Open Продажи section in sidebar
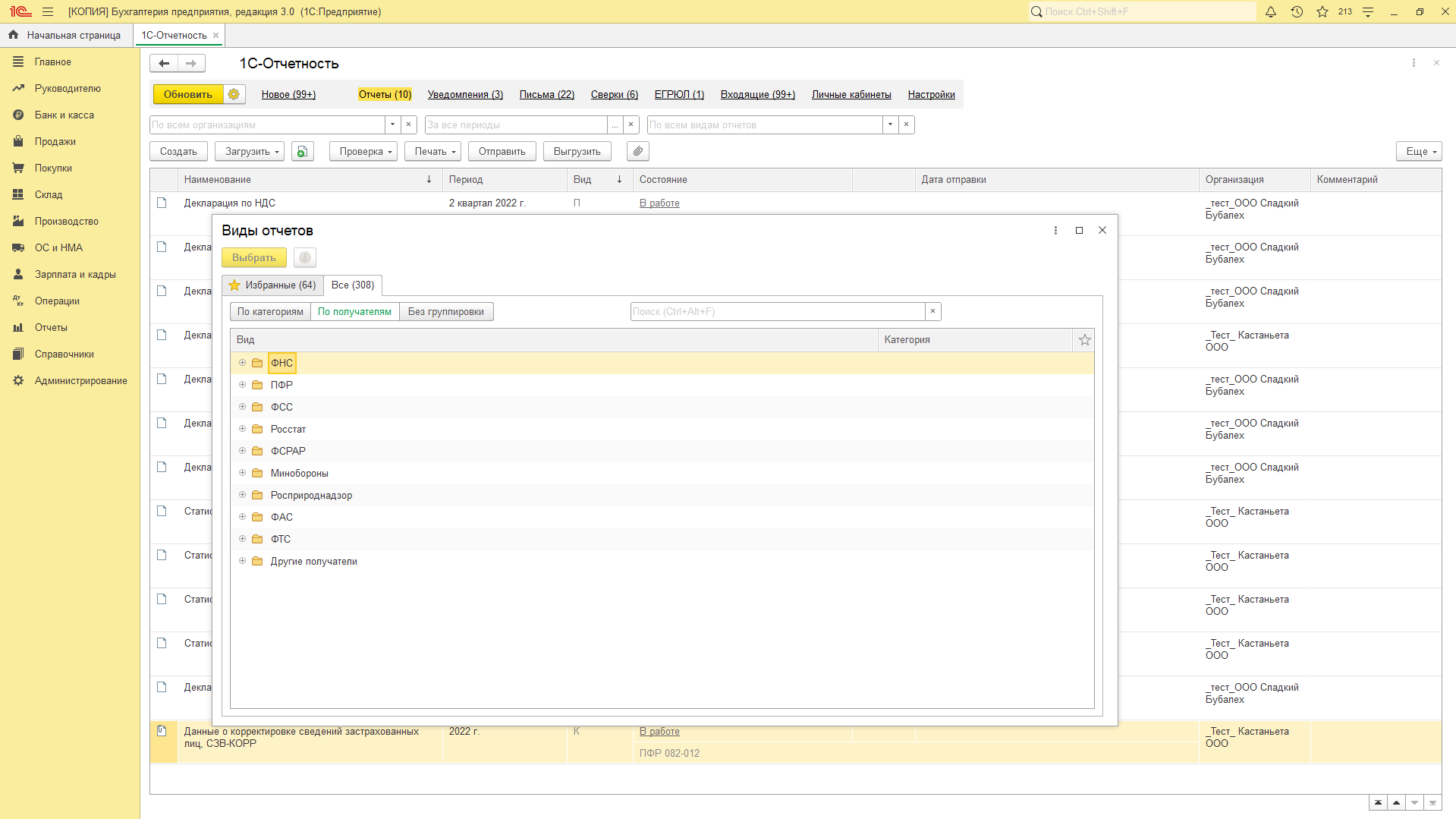 click(55, 142)
